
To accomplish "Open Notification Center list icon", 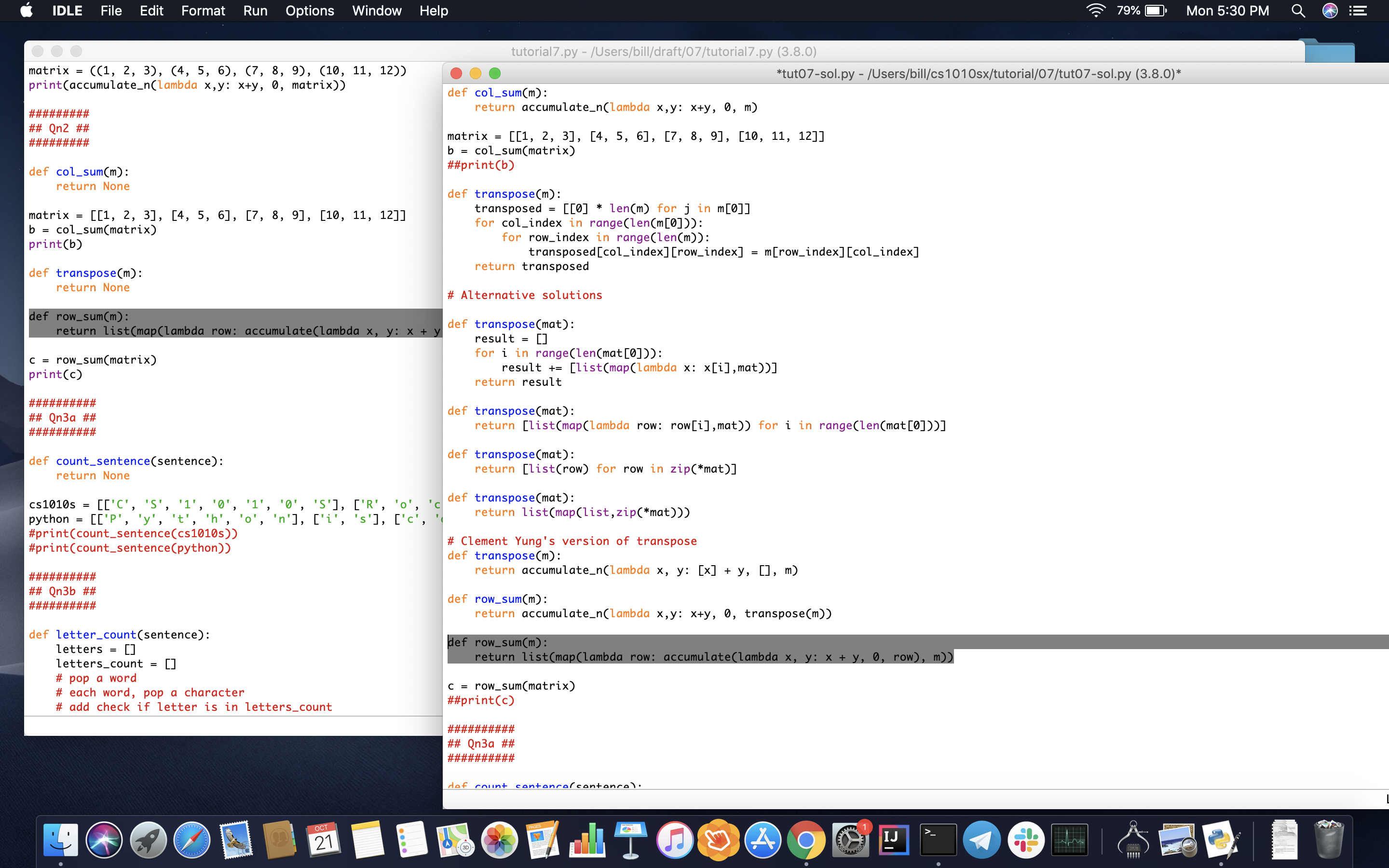I will pyautogui.click(x=1358, y=11).
